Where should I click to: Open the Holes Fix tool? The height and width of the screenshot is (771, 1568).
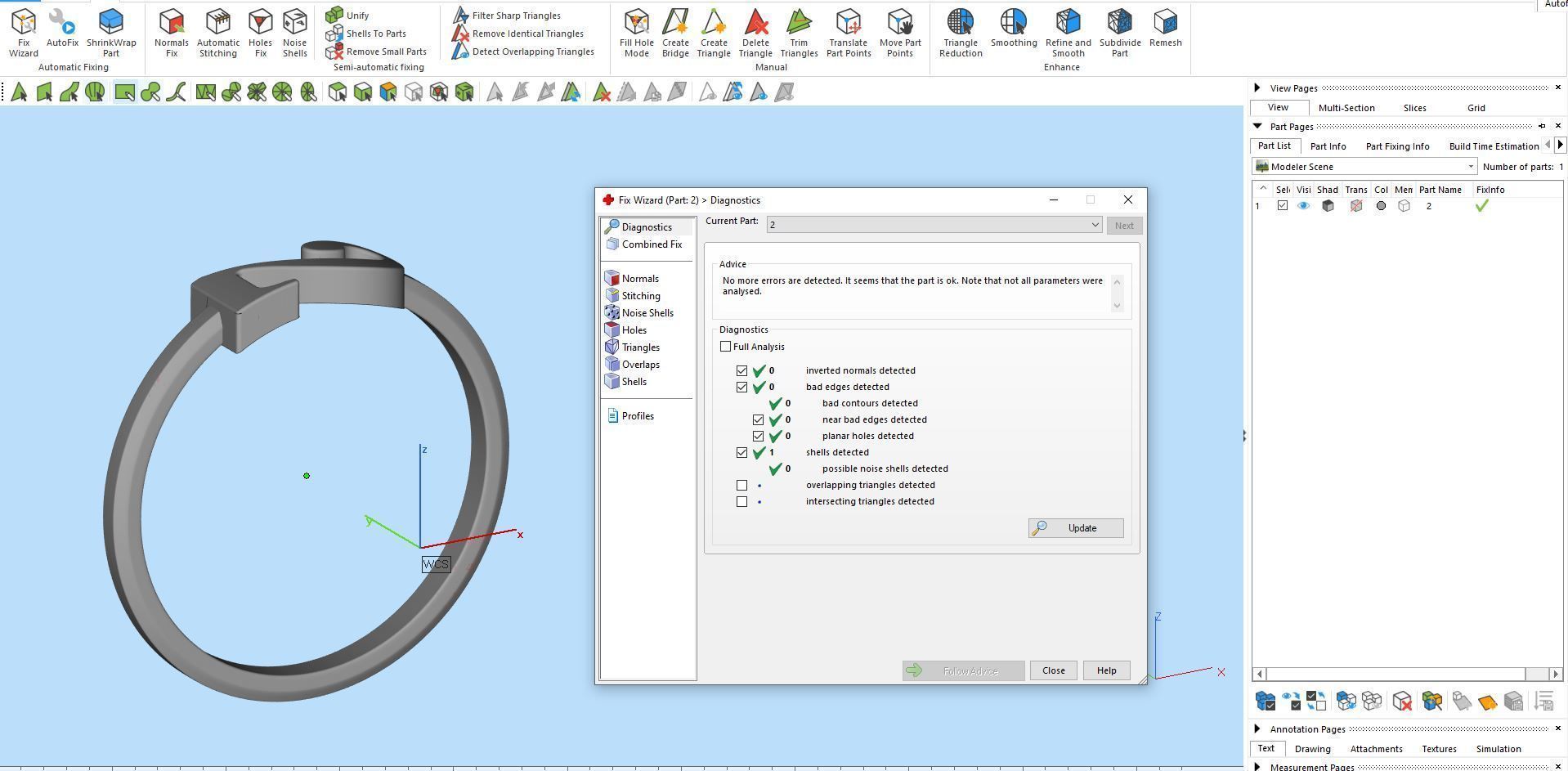pyautogui.click(x=260, y=34)
